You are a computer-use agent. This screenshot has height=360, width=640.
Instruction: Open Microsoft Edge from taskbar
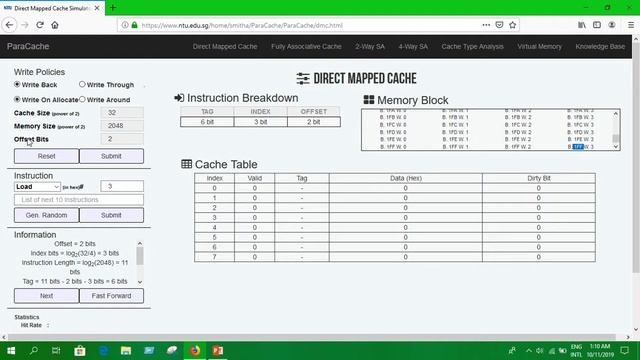[103, 351]
